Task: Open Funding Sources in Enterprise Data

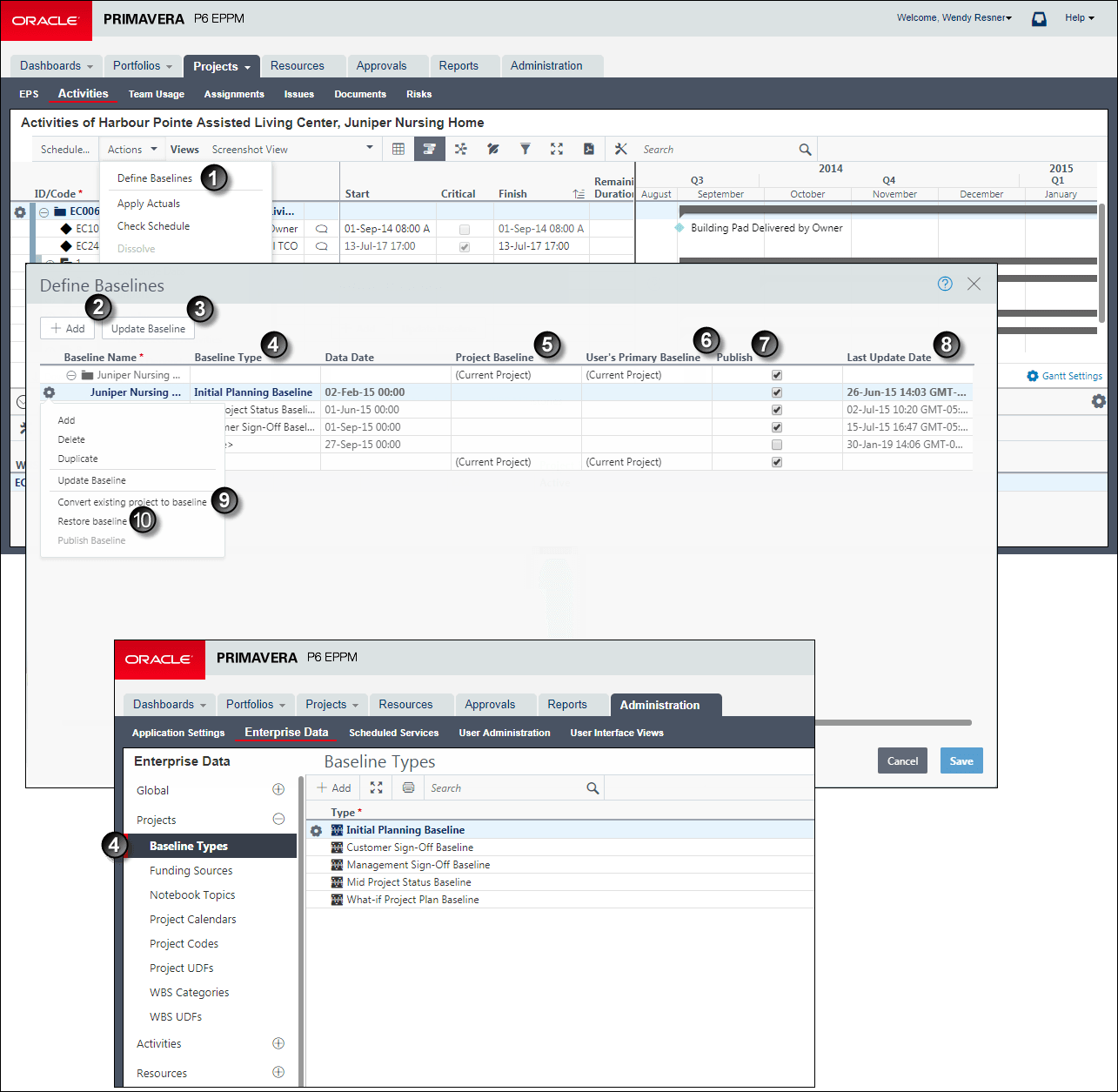Action: click(191, 870)
